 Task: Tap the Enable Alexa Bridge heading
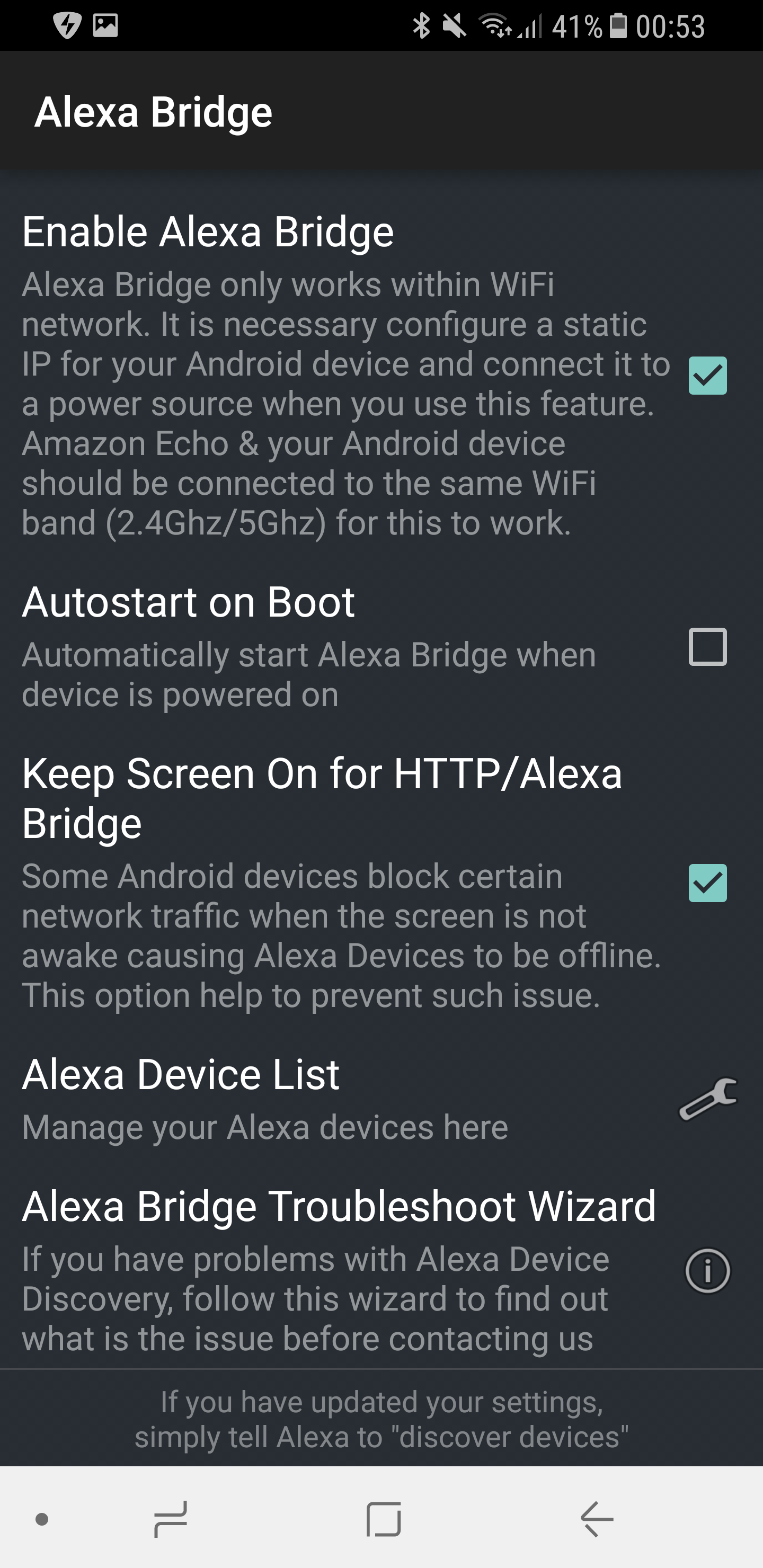point(208,232)
